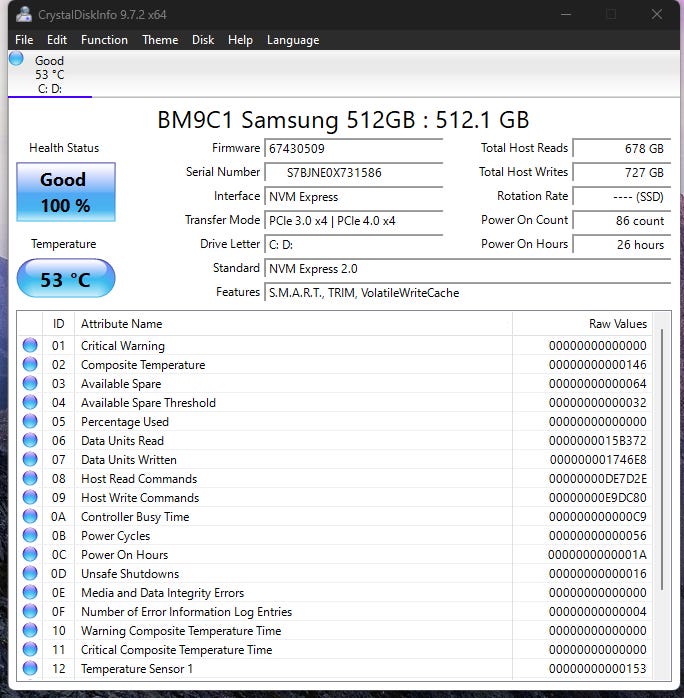Image resolution: width=684 pixels, height=698 pixels.
Task: Click status orb for Available Spare Threshold row
Action: pos(30,402)
